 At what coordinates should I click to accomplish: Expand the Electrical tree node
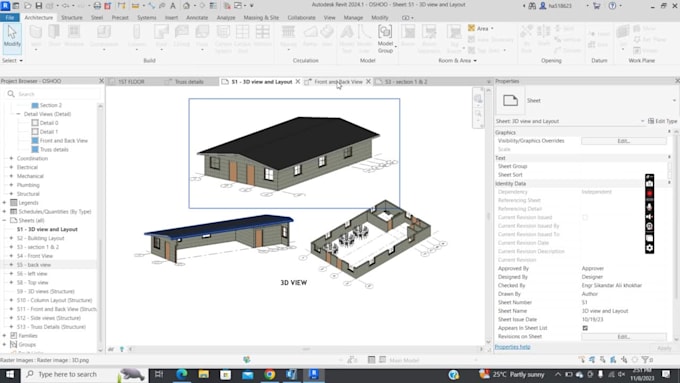click(x=11, y=167)
